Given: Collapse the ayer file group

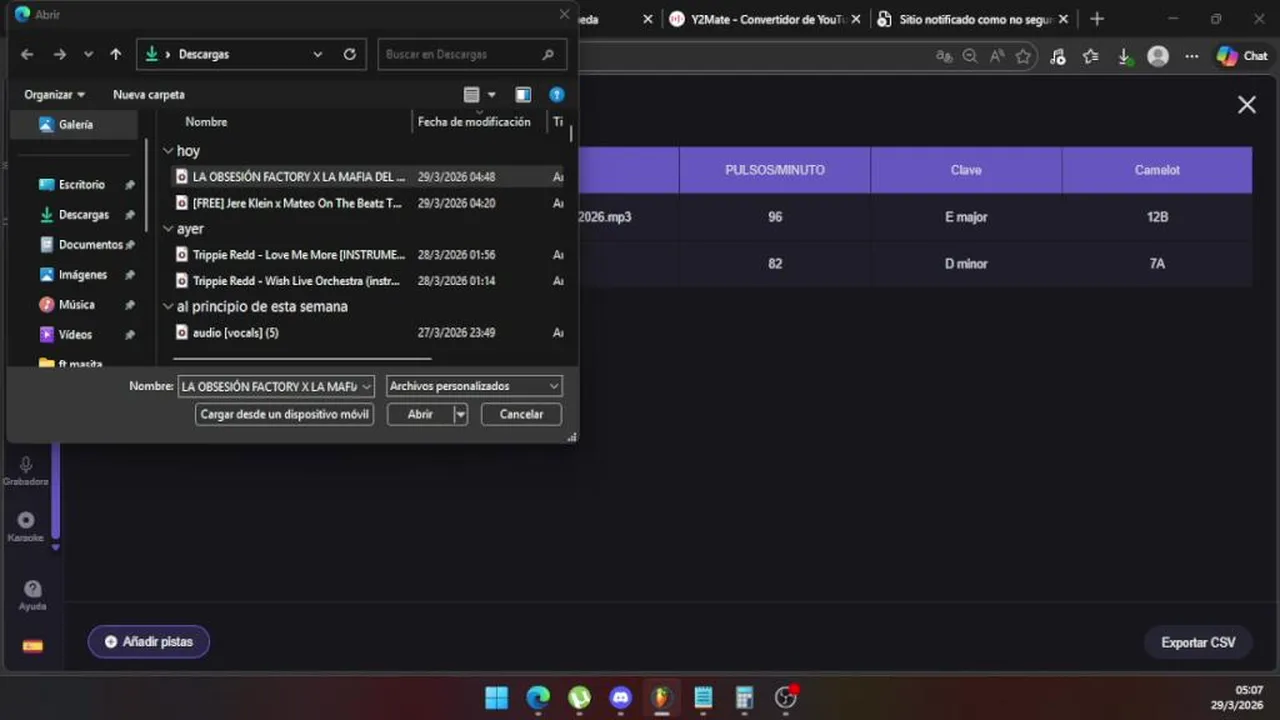Looking at the screenshot, I should (x=168, y=229).
